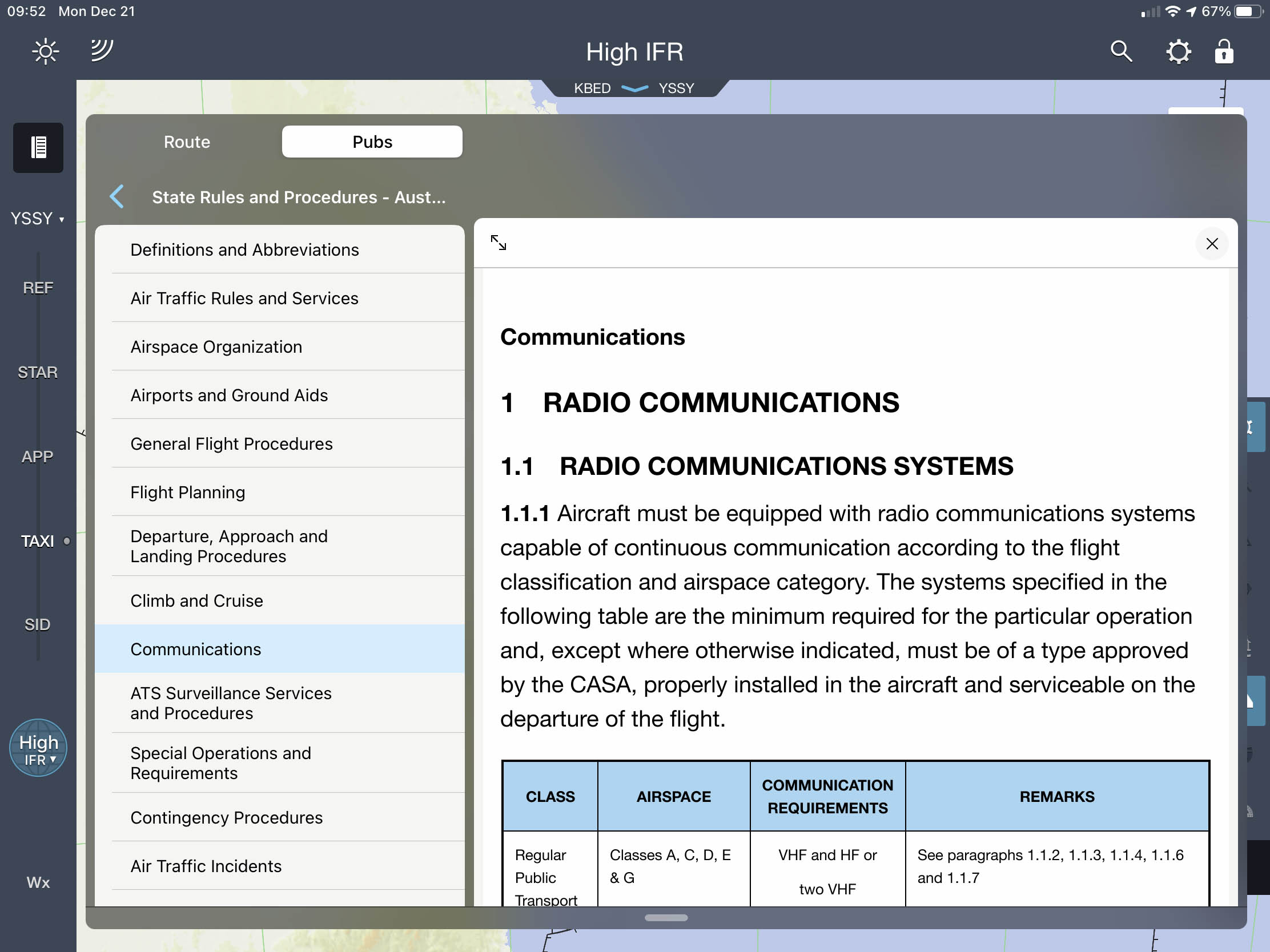Tap the brightness sun icon
The image size is (1270, 952).
pyautogui.click(x=45, y=51)
